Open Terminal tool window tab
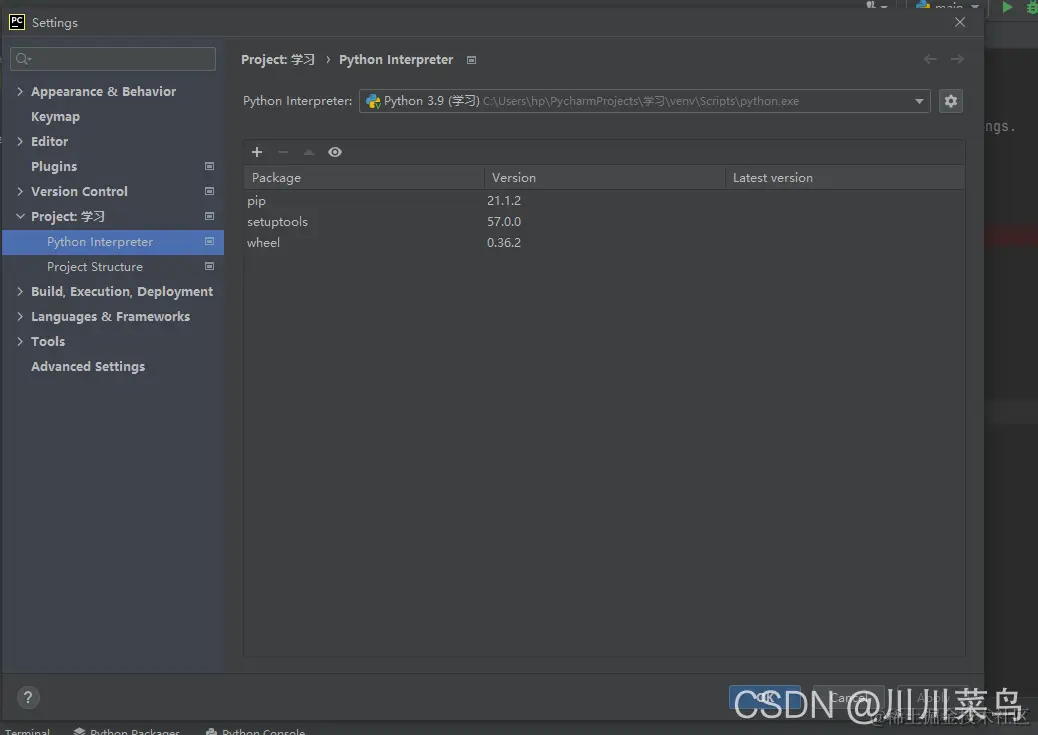1038x735 pixels. [27, 731]
